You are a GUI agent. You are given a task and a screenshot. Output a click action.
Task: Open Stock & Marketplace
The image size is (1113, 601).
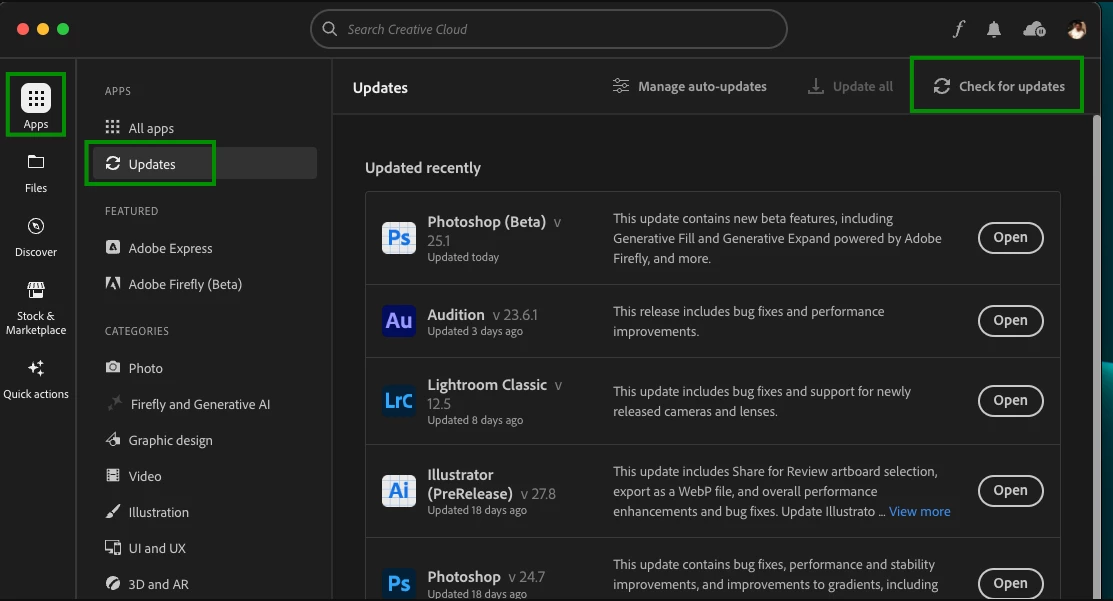click(x=35, y=307)
